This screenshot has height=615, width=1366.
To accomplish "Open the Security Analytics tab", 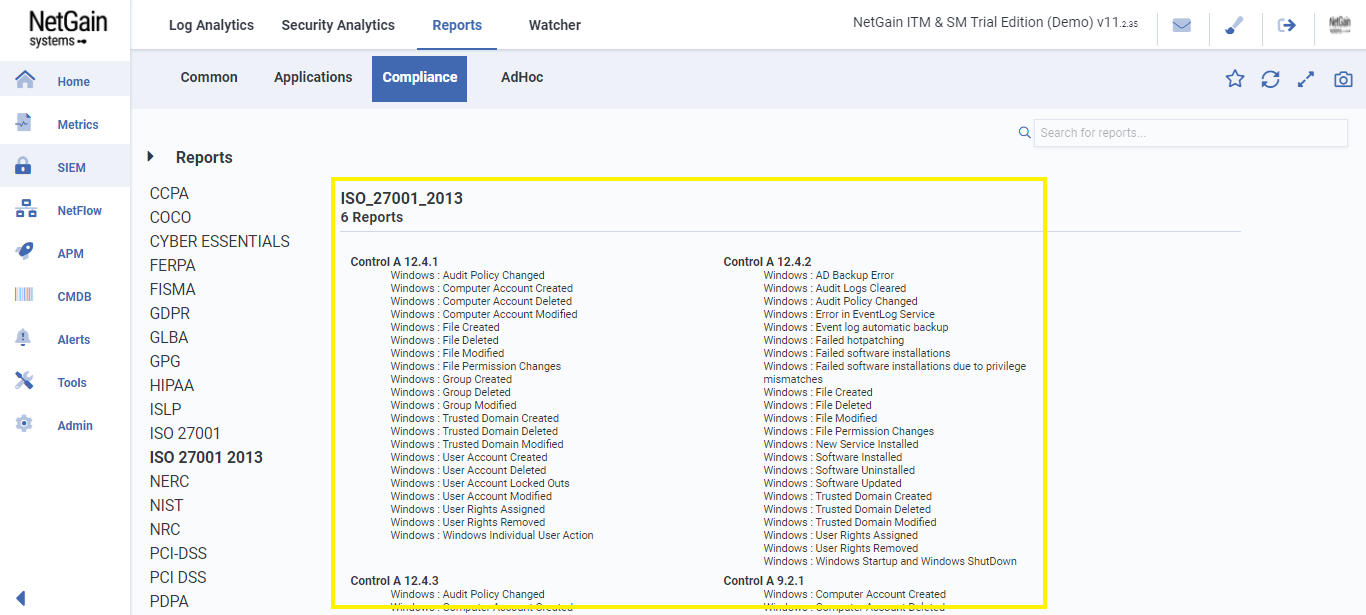I will [x=338, y=25].
